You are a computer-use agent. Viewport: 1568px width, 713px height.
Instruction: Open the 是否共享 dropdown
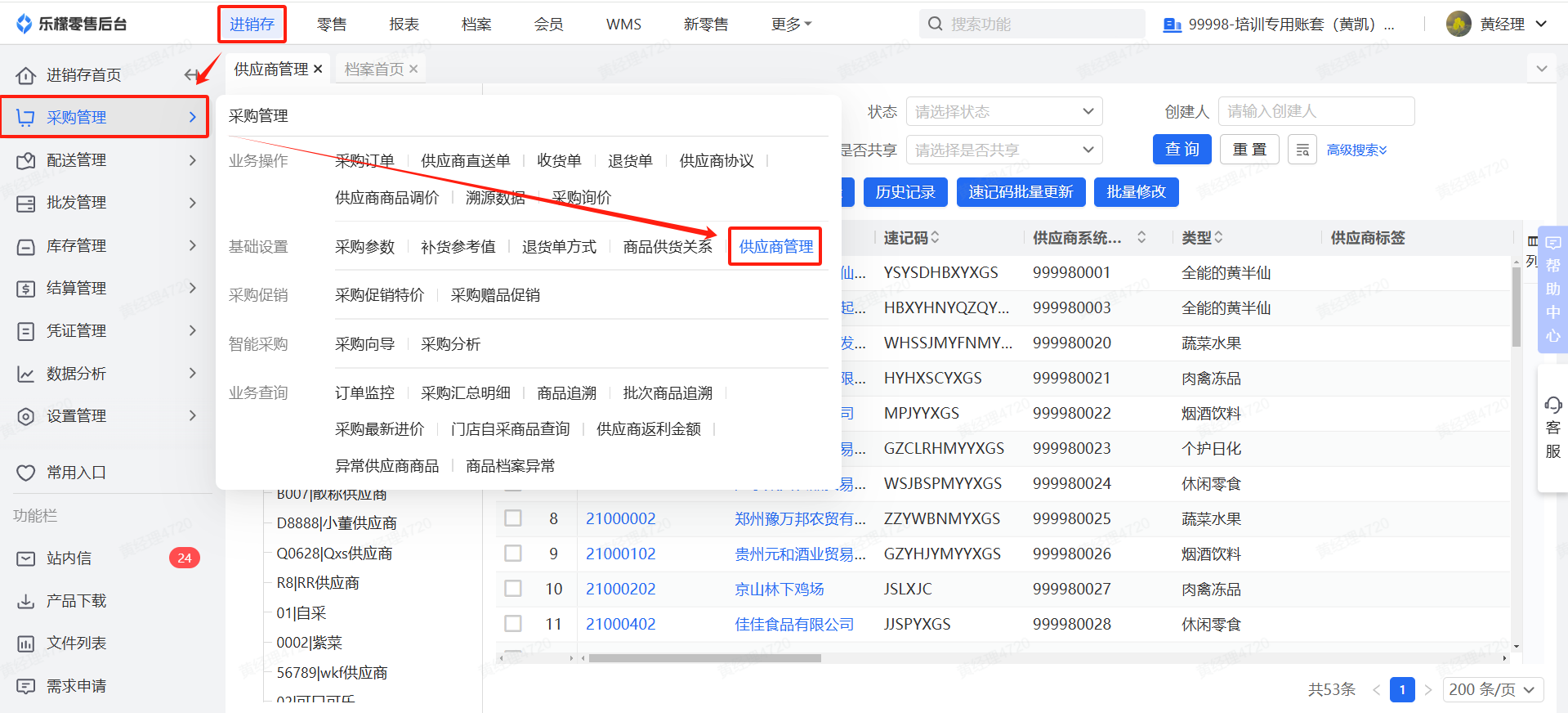point(1004,150)
